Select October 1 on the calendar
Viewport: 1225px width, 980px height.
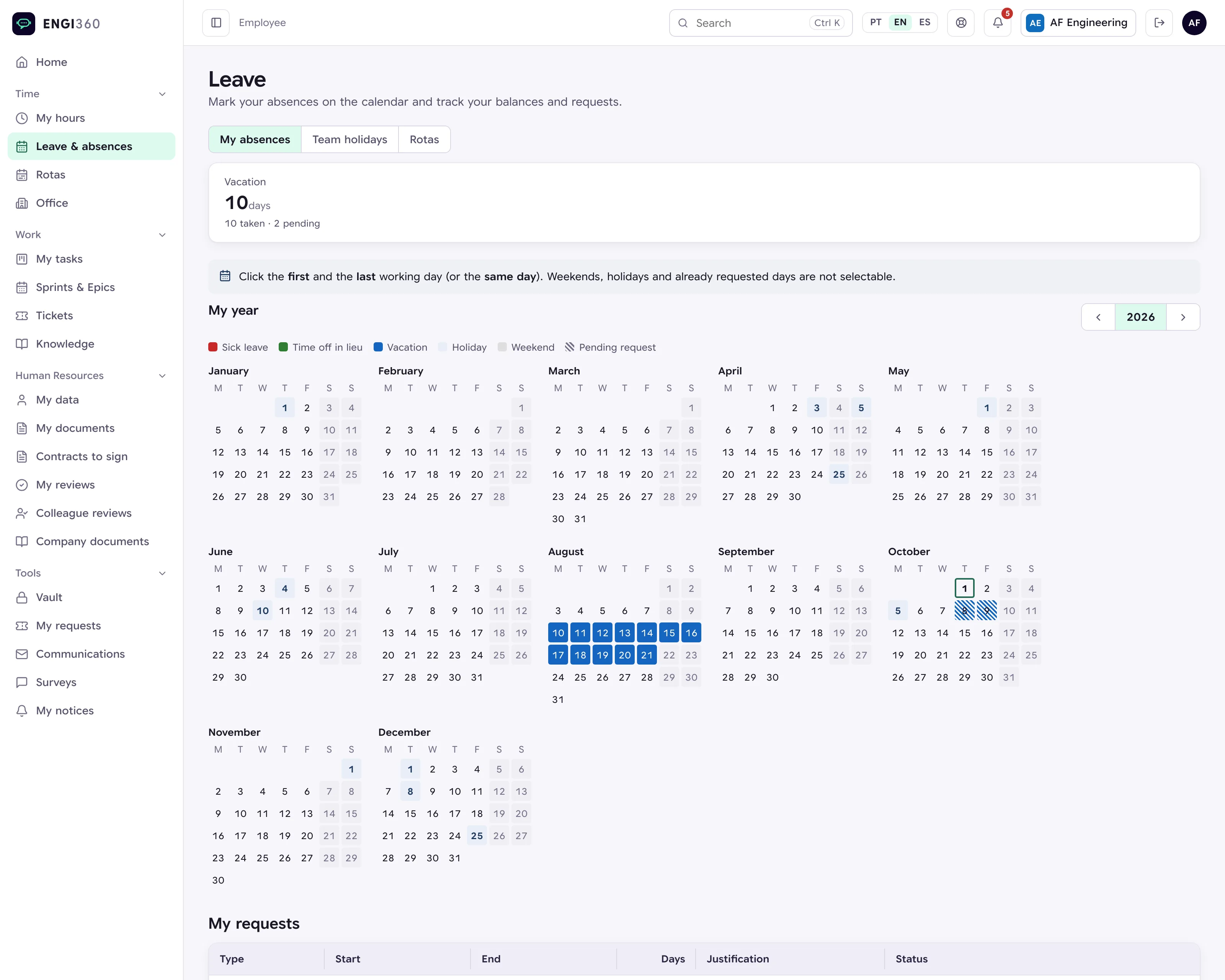click(x=964, y=588)
